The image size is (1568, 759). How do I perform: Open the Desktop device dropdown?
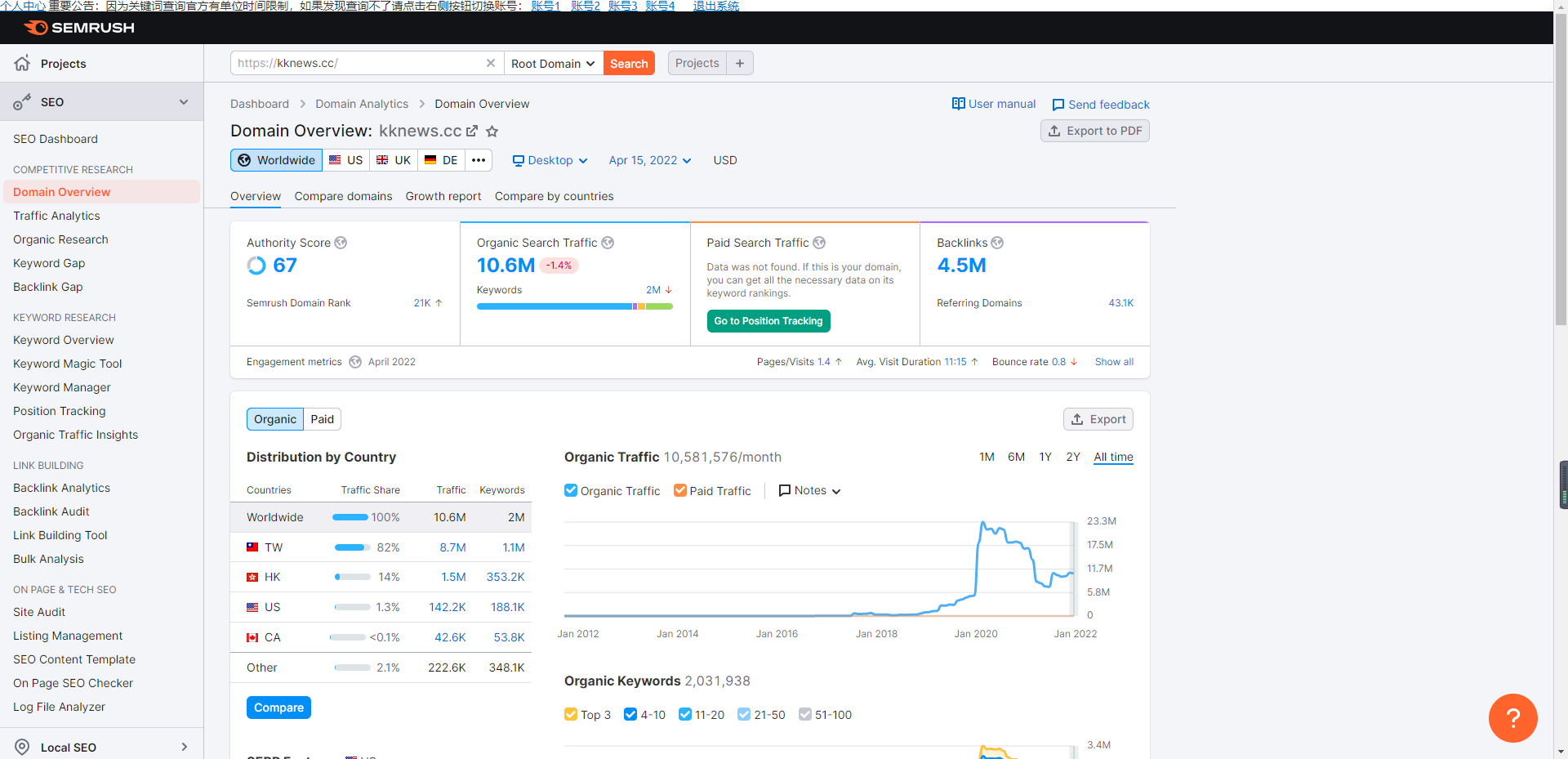pos(550,160)
